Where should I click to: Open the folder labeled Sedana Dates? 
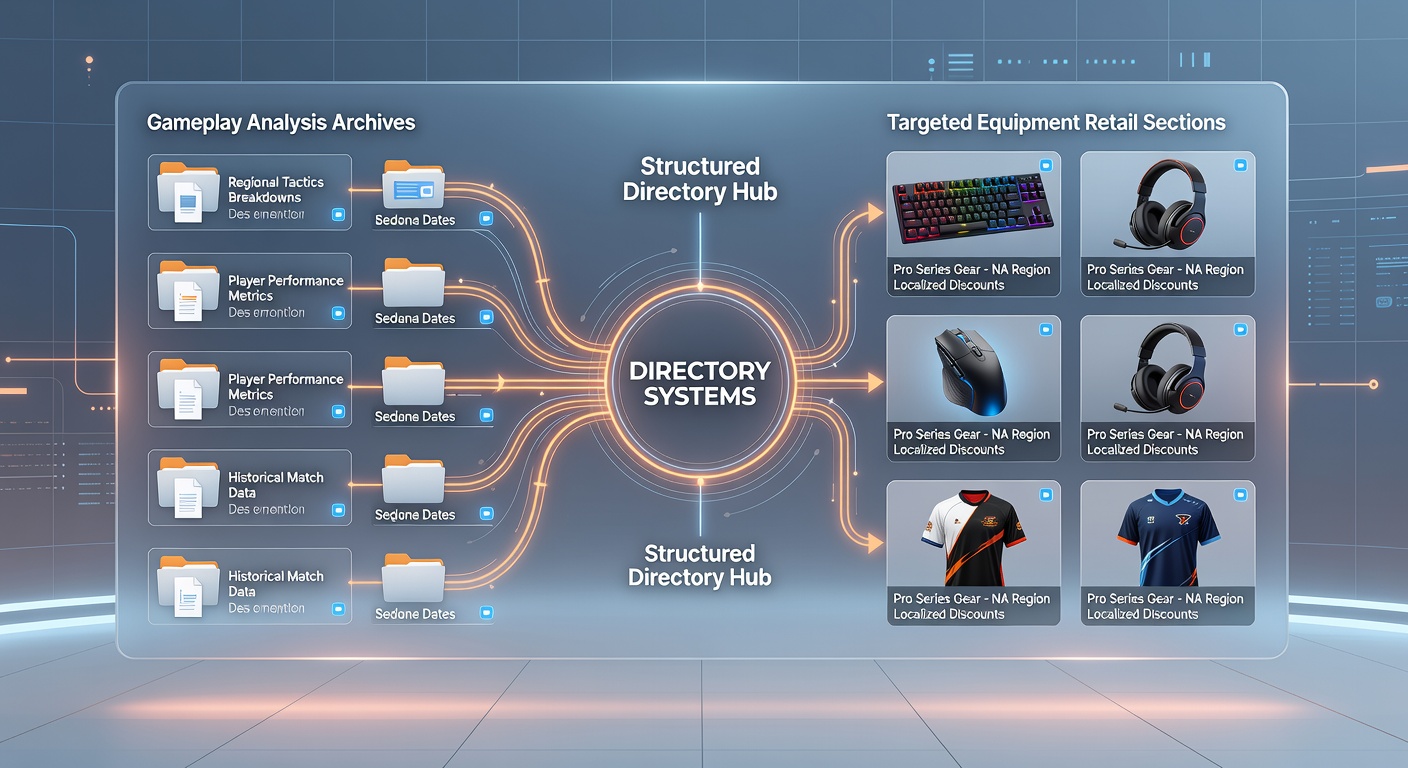413,284
